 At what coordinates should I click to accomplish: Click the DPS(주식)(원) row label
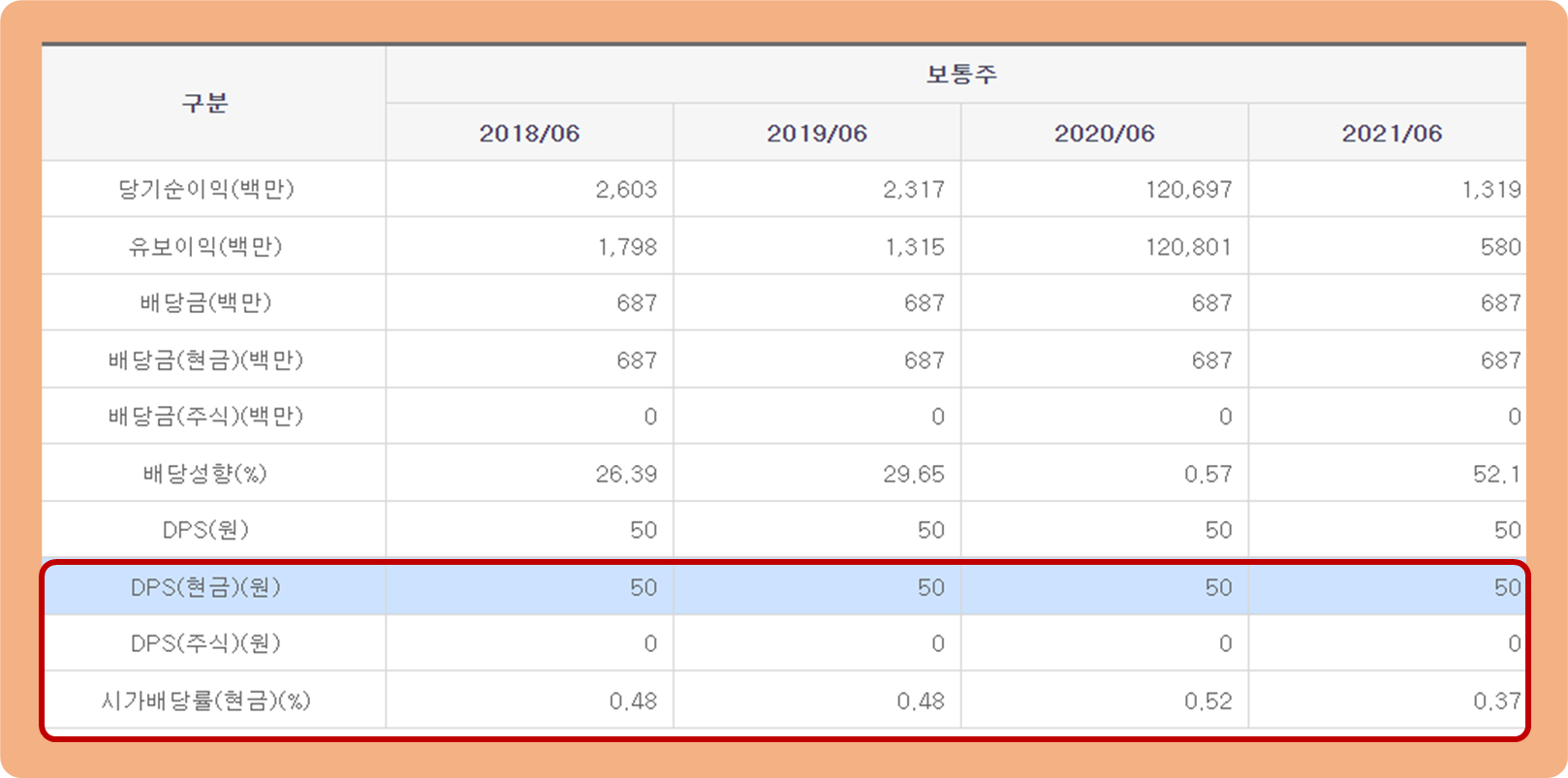[205, 643]
